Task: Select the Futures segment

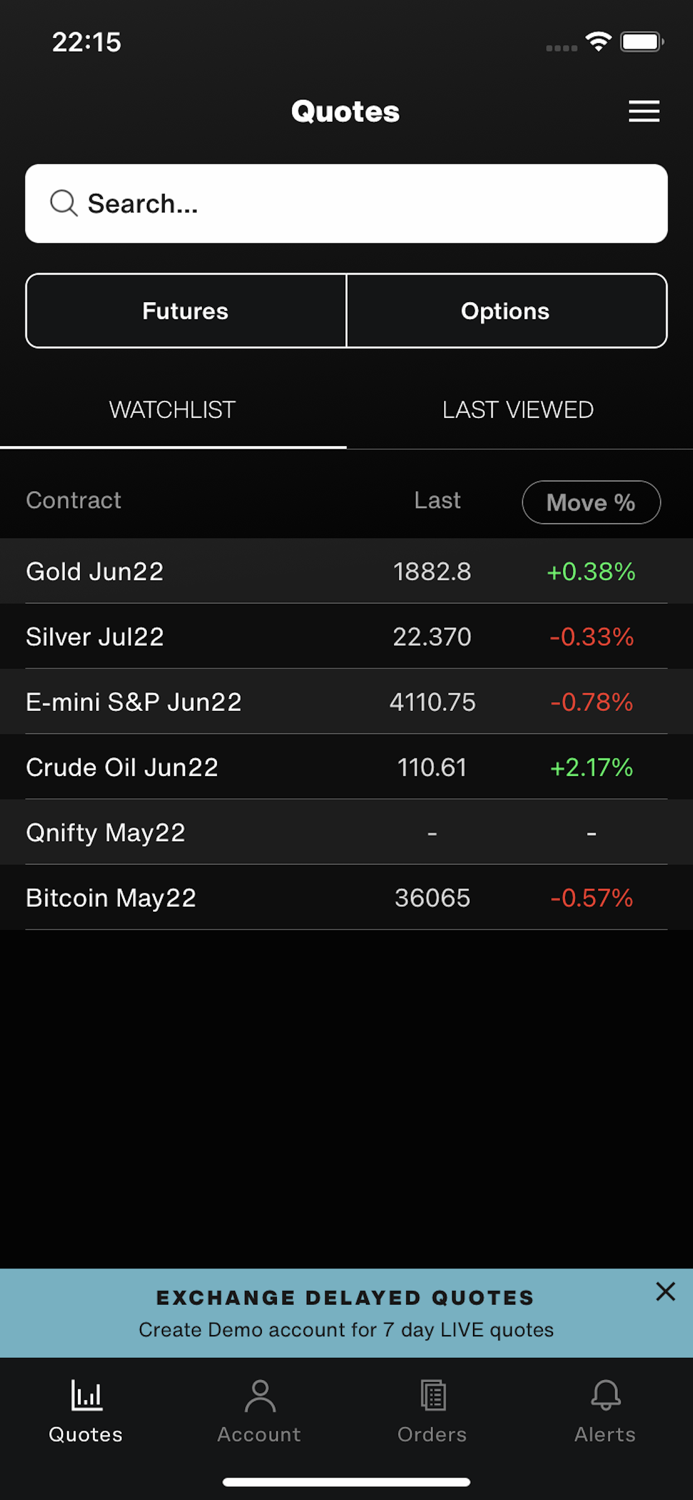Action: [x=185, y=311]
